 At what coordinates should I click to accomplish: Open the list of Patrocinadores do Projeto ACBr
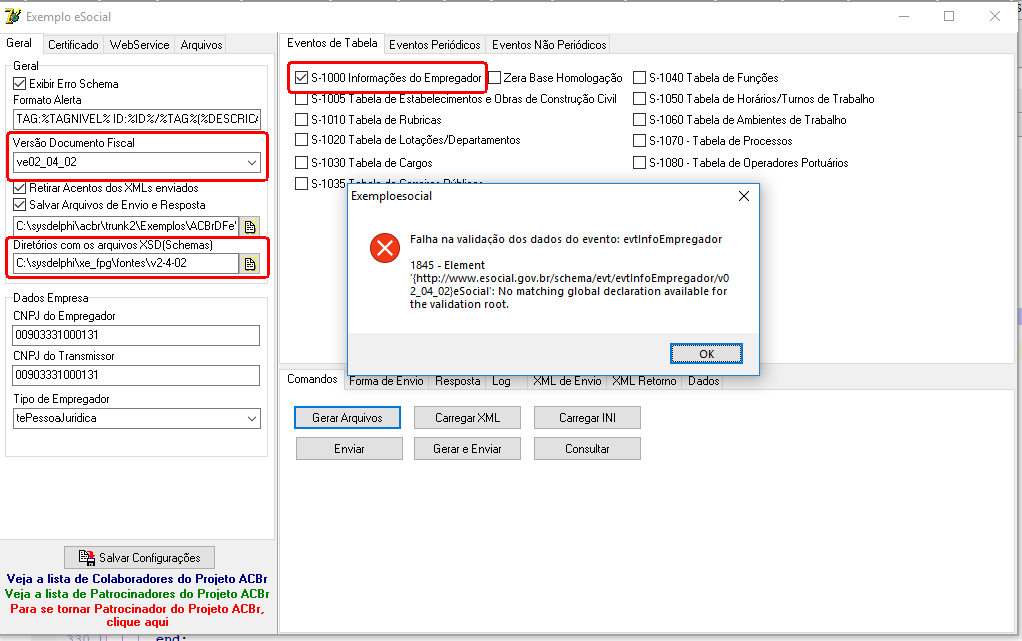point(137,594)
